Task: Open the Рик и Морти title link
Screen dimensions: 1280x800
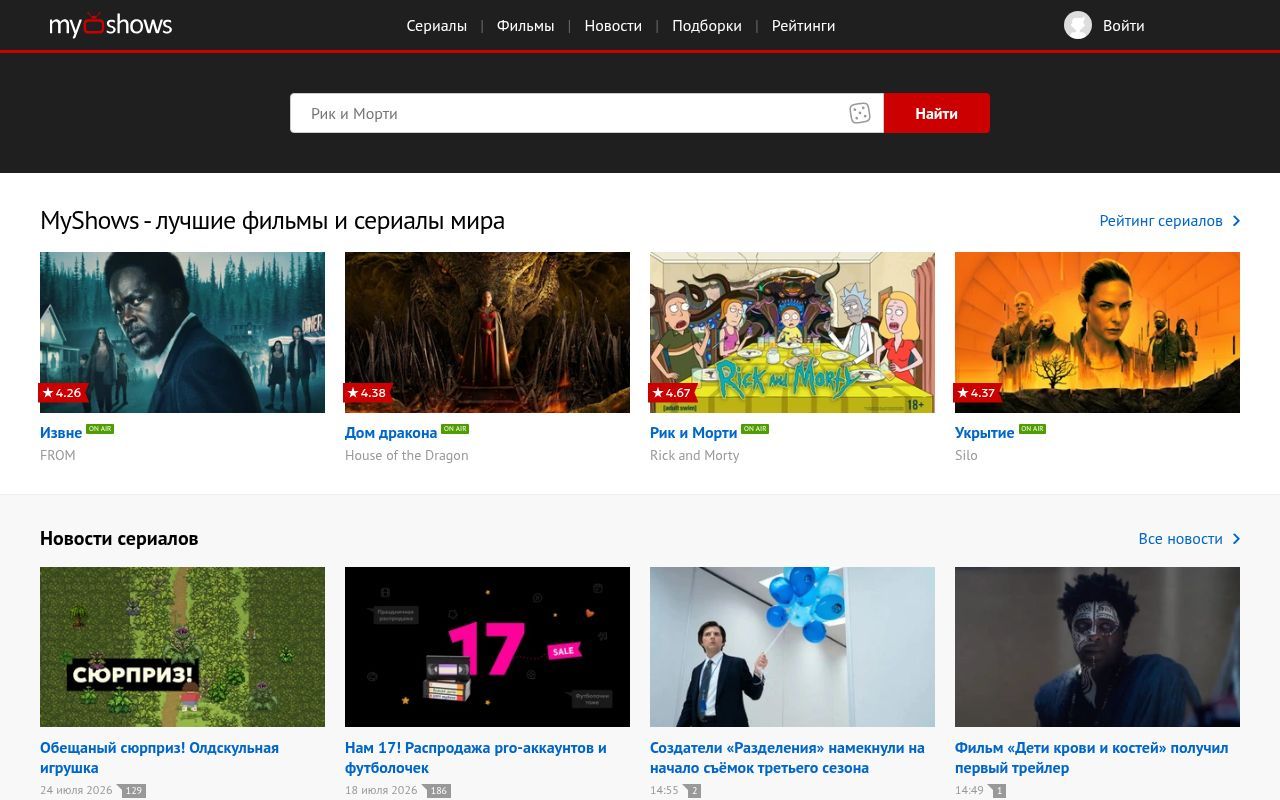Action: (x=694, y=433)
